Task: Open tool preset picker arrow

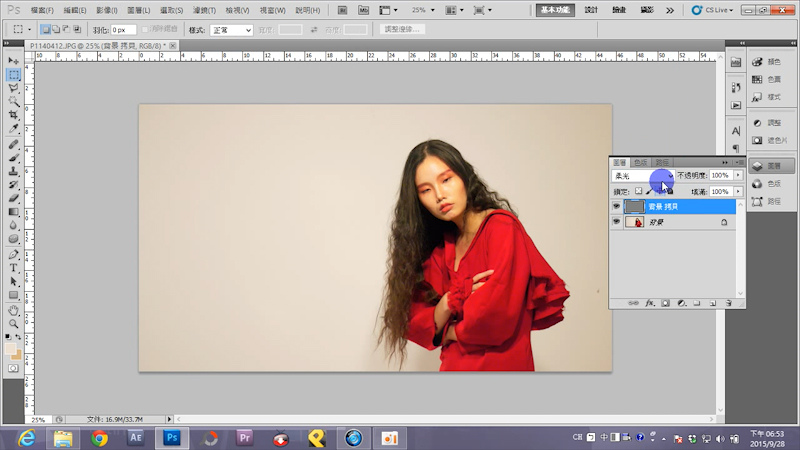Action: click(29, 30)
